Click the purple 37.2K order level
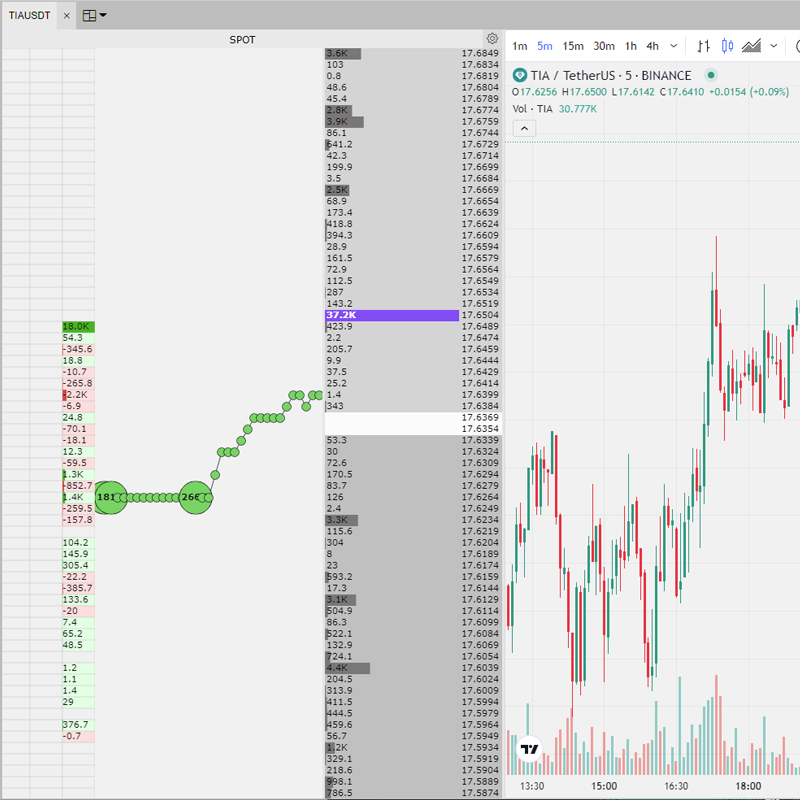 click(x=392, y=315)
